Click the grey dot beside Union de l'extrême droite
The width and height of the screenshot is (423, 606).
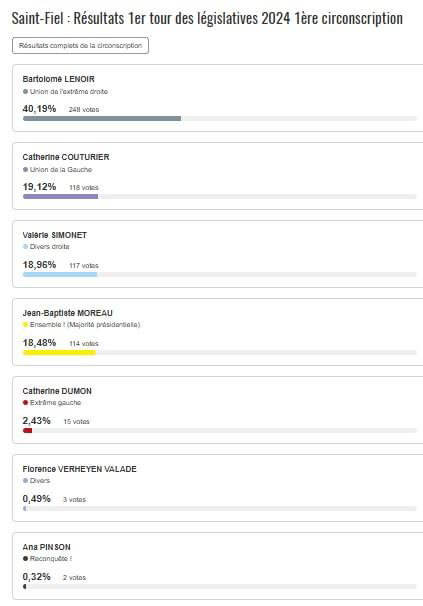coord(26,92)
